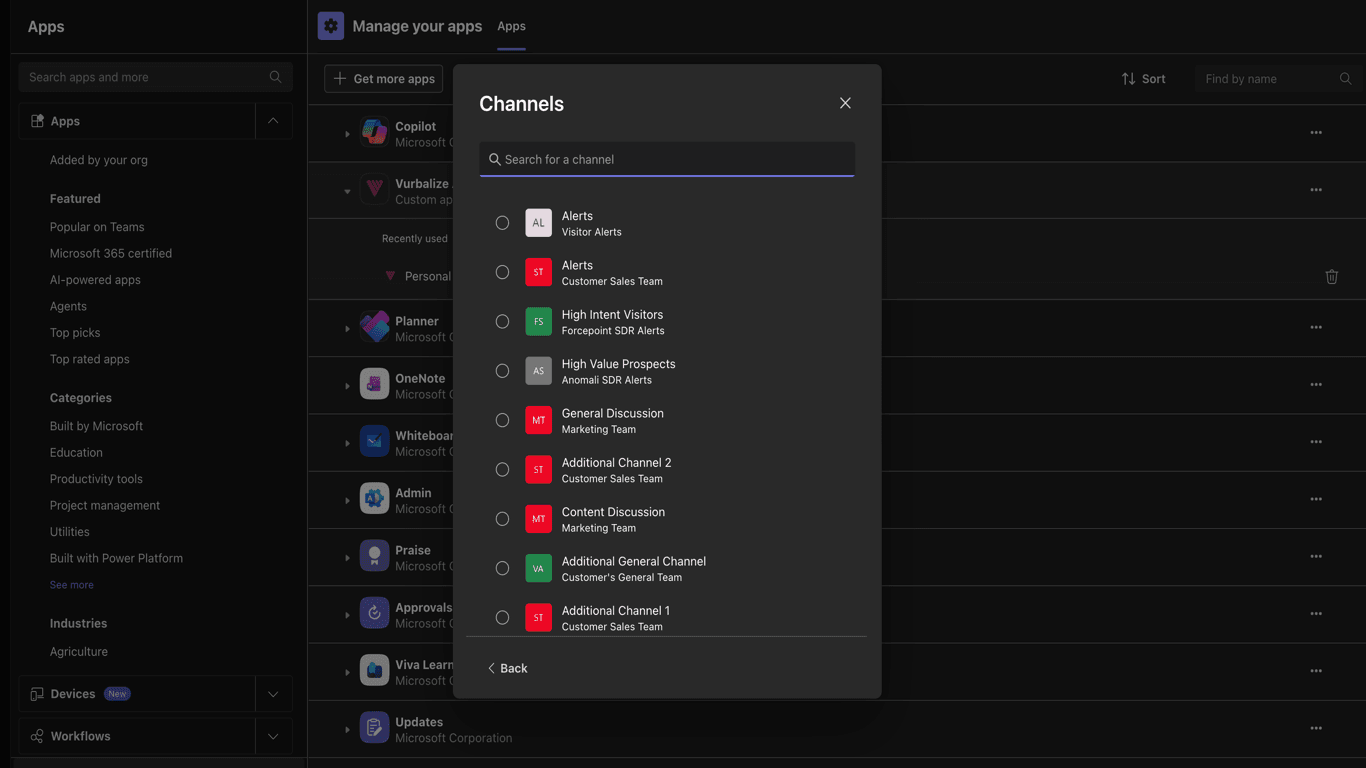This screenshot has width=1366, height=768.
Task: Open the Workflows section
Action: point(137,736)
